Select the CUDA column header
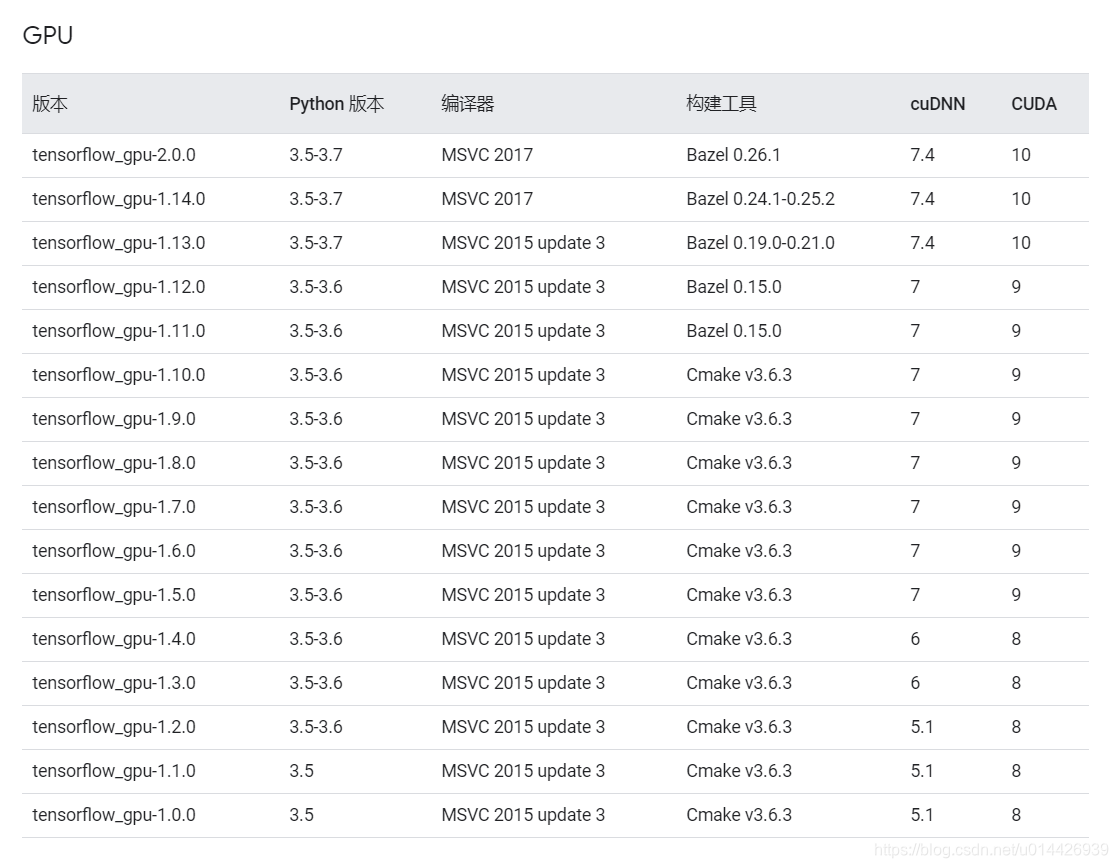This screenshot has height=868, width=1118. tap(1034, 104)
